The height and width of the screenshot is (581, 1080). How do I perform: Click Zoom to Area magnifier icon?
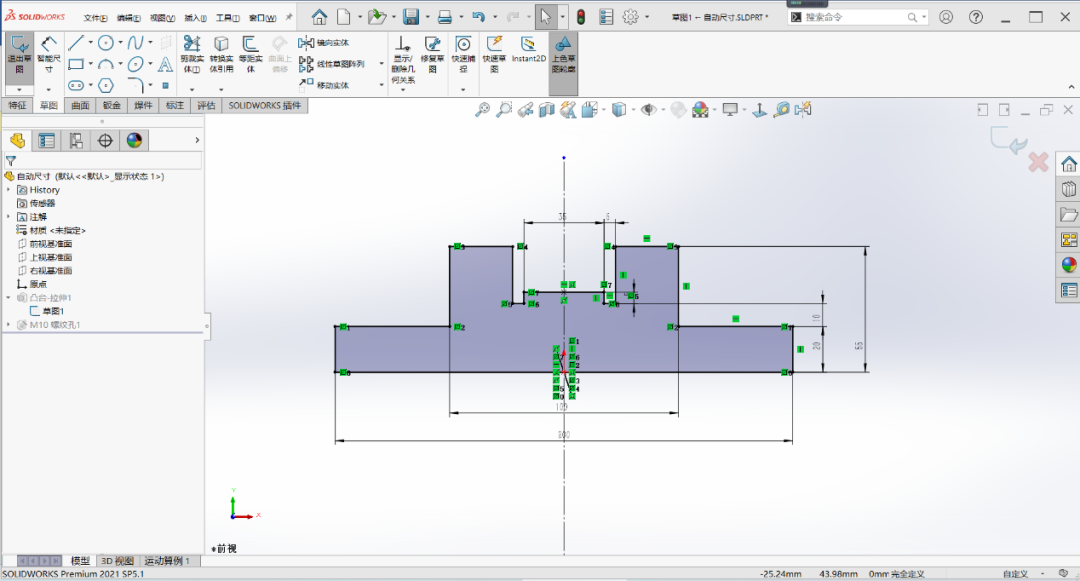504,109
